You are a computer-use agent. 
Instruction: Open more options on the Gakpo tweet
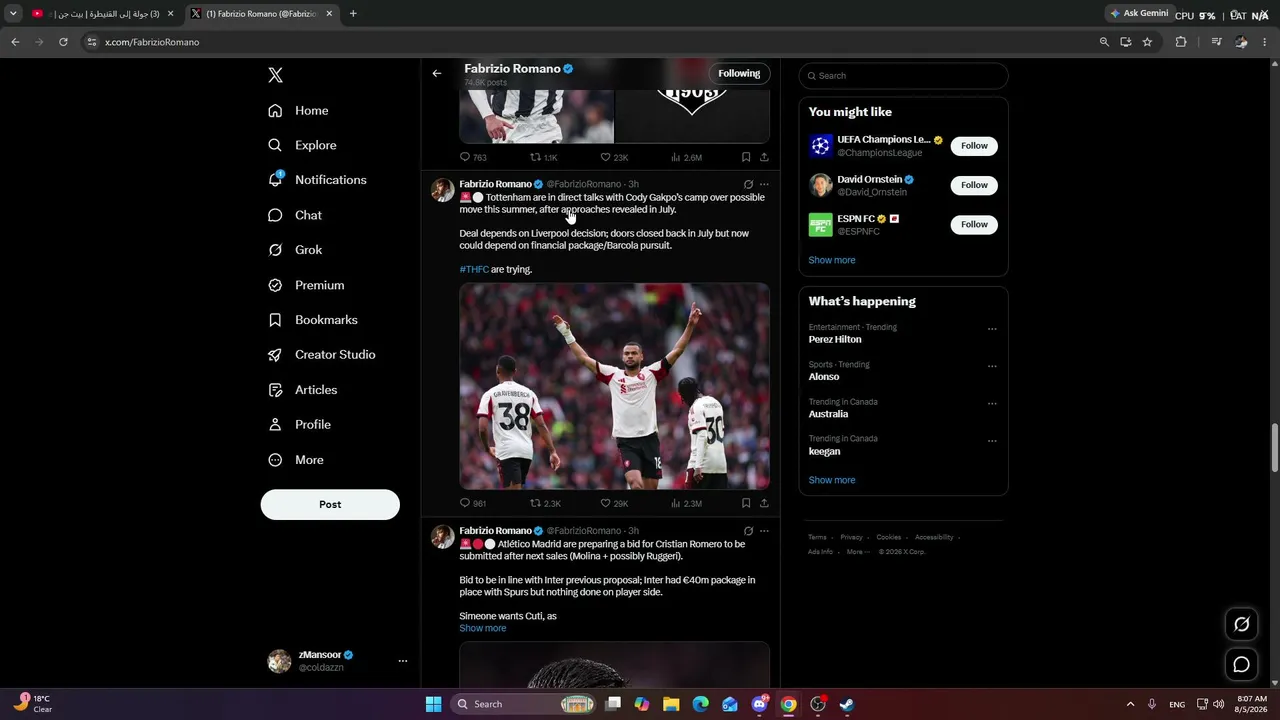(764, 184)
